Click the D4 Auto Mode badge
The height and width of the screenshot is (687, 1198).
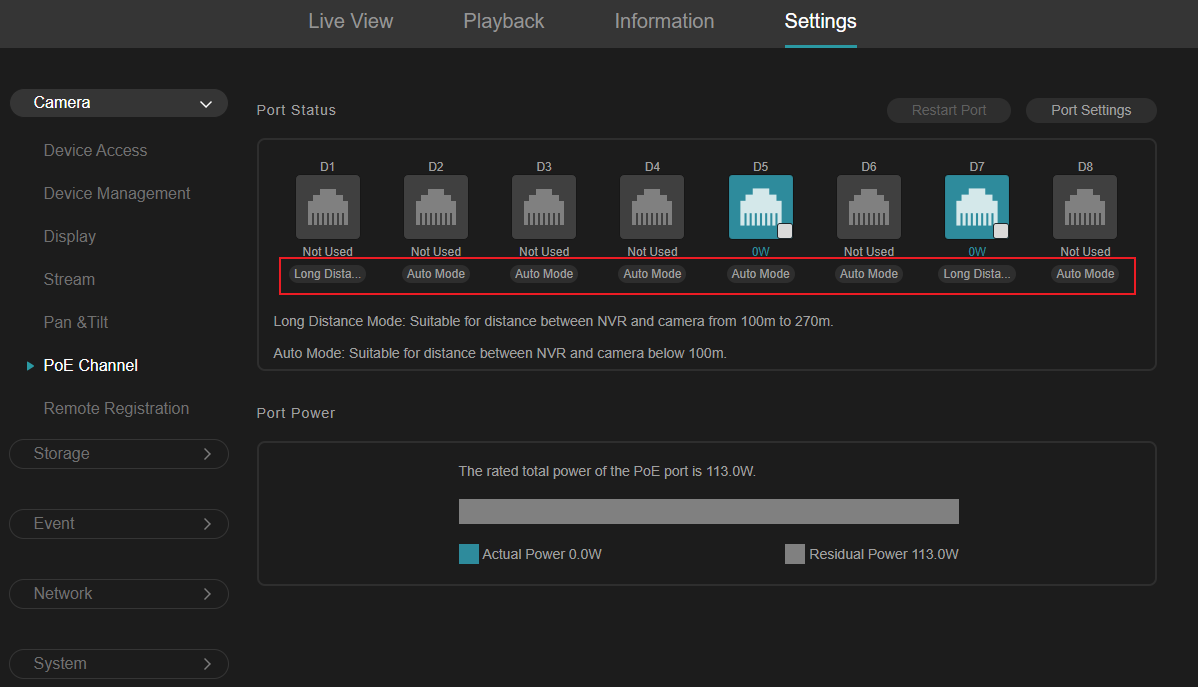click(652, 274)
